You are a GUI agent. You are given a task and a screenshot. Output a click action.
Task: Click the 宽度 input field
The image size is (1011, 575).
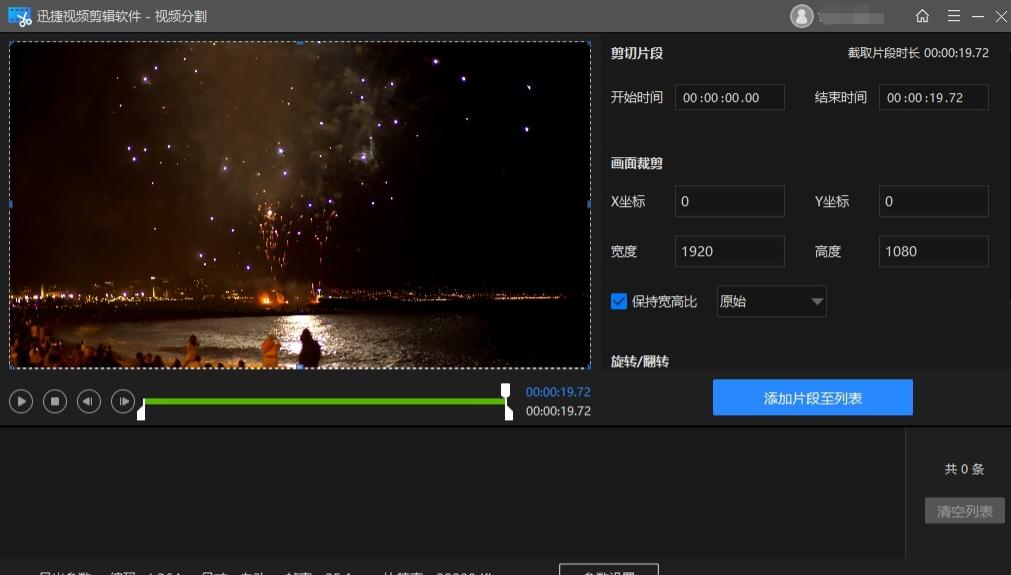[729, 251]
